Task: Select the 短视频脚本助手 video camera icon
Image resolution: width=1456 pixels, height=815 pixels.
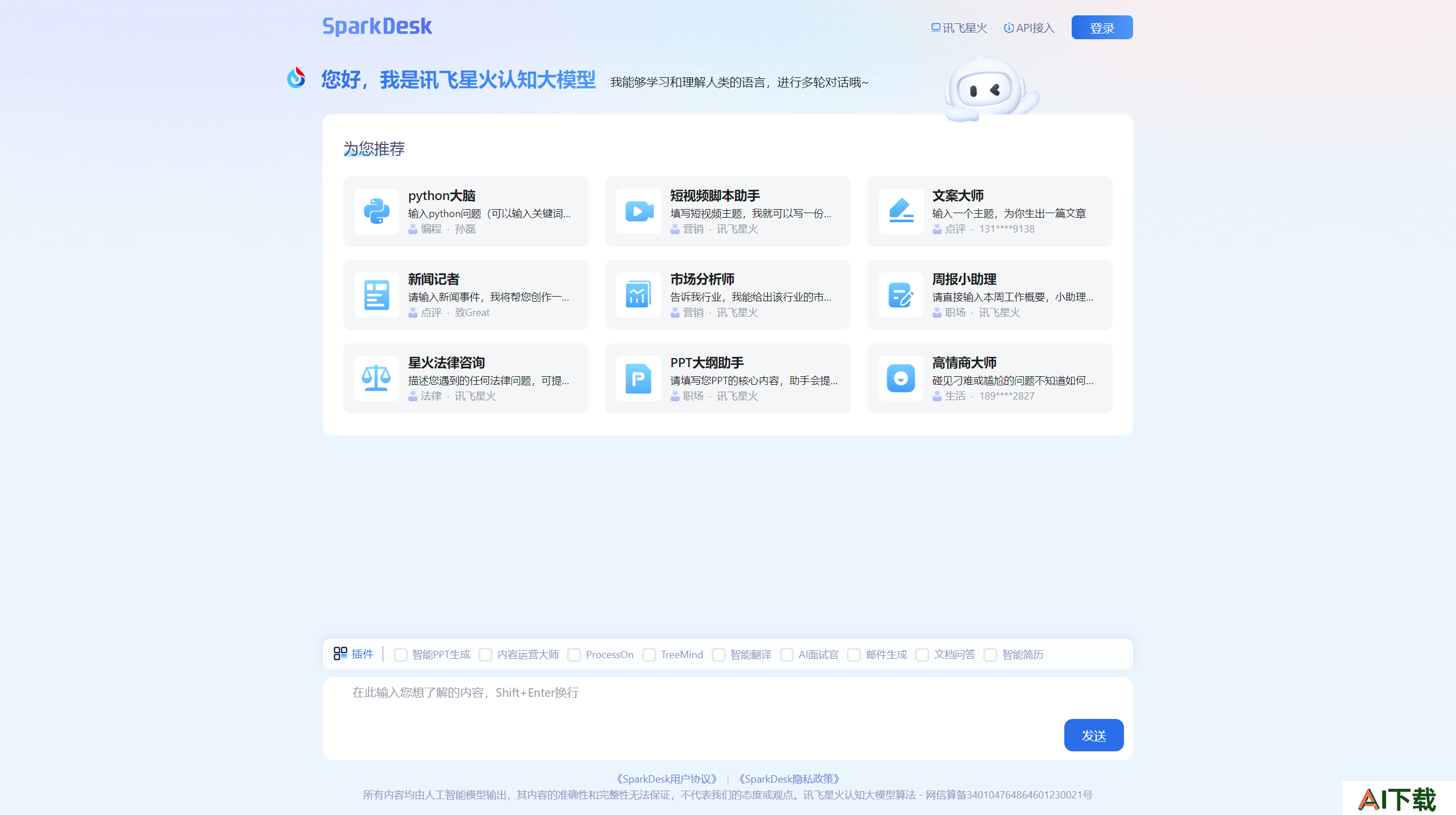Action: [638, 211]
